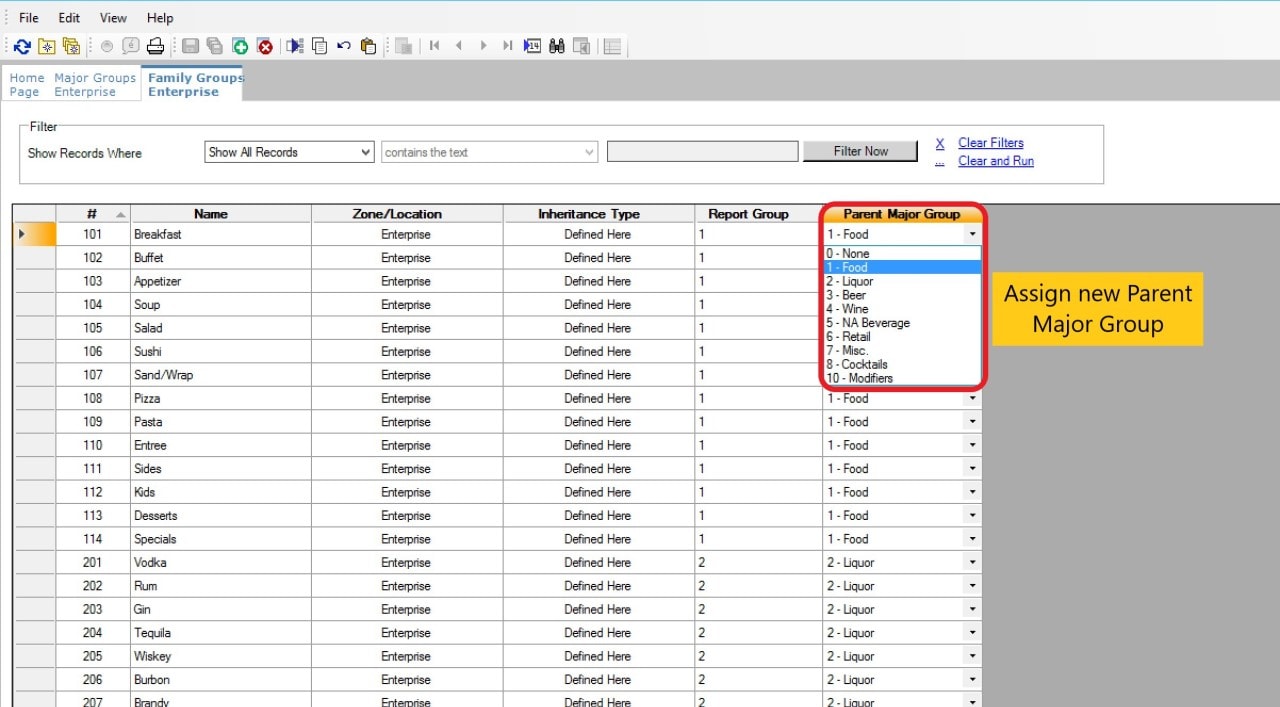Click the Undo arrow toolbar icon
The image size is (1280, 707).
344,46
